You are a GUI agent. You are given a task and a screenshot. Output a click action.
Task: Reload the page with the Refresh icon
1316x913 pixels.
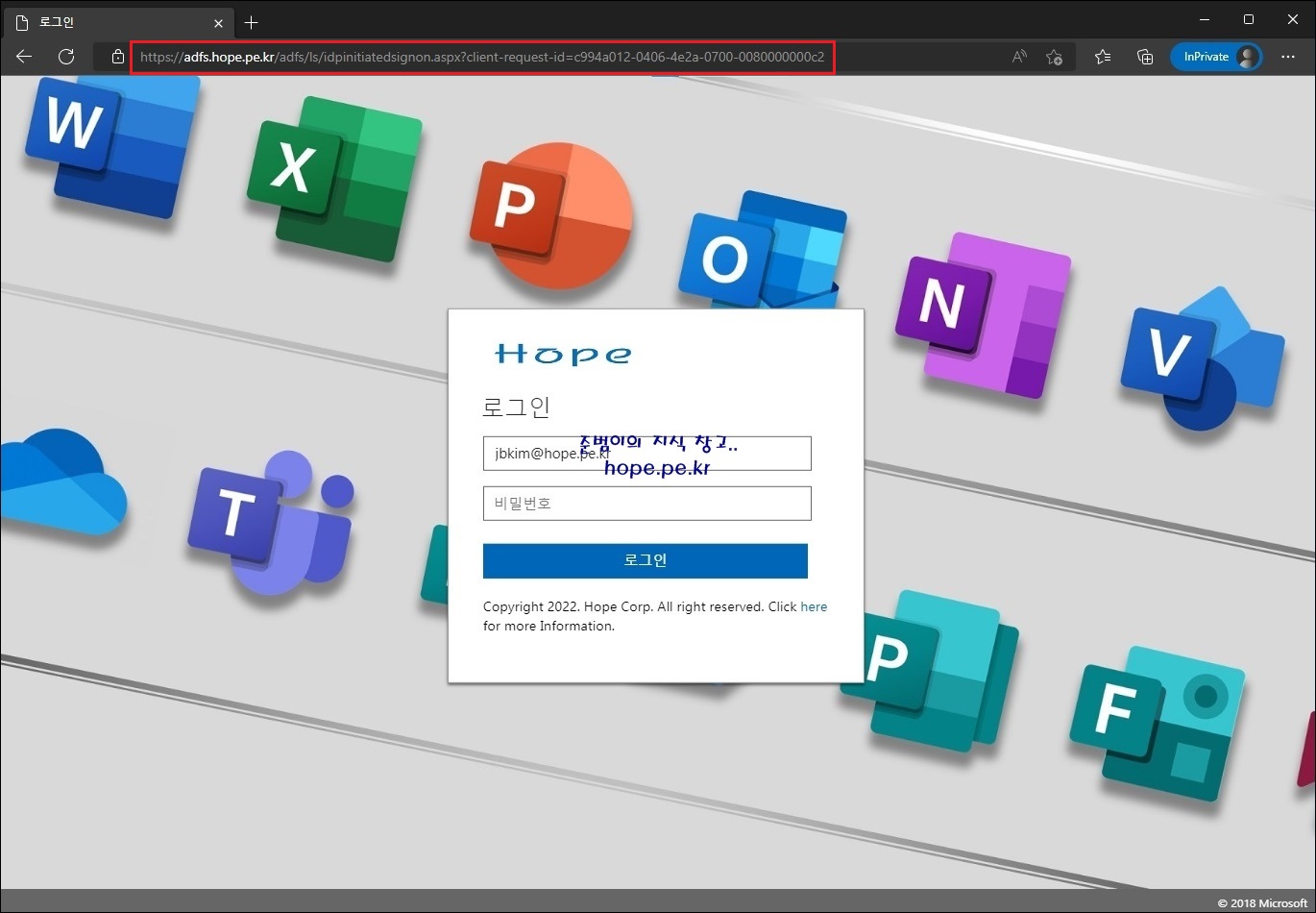click(x=66, y=57)
